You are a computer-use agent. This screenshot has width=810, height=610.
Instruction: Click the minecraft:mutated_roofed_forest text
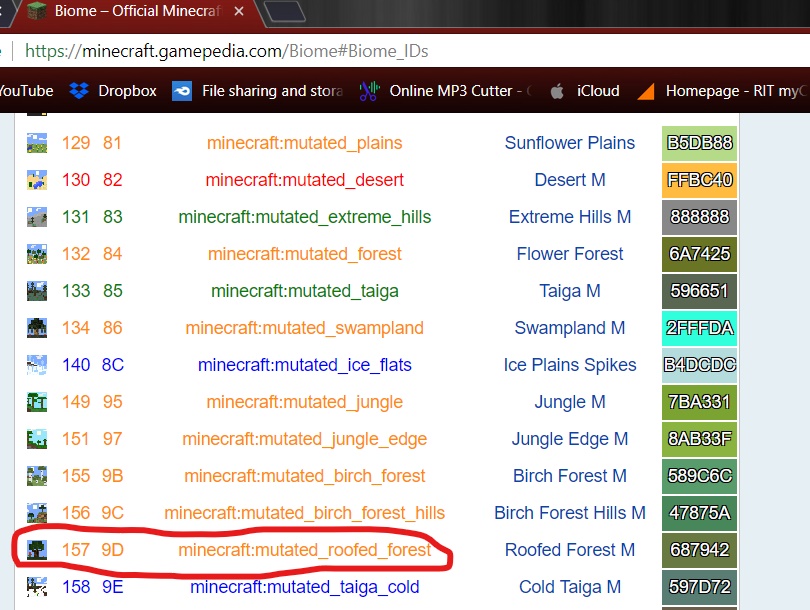(x=304, y=550)
